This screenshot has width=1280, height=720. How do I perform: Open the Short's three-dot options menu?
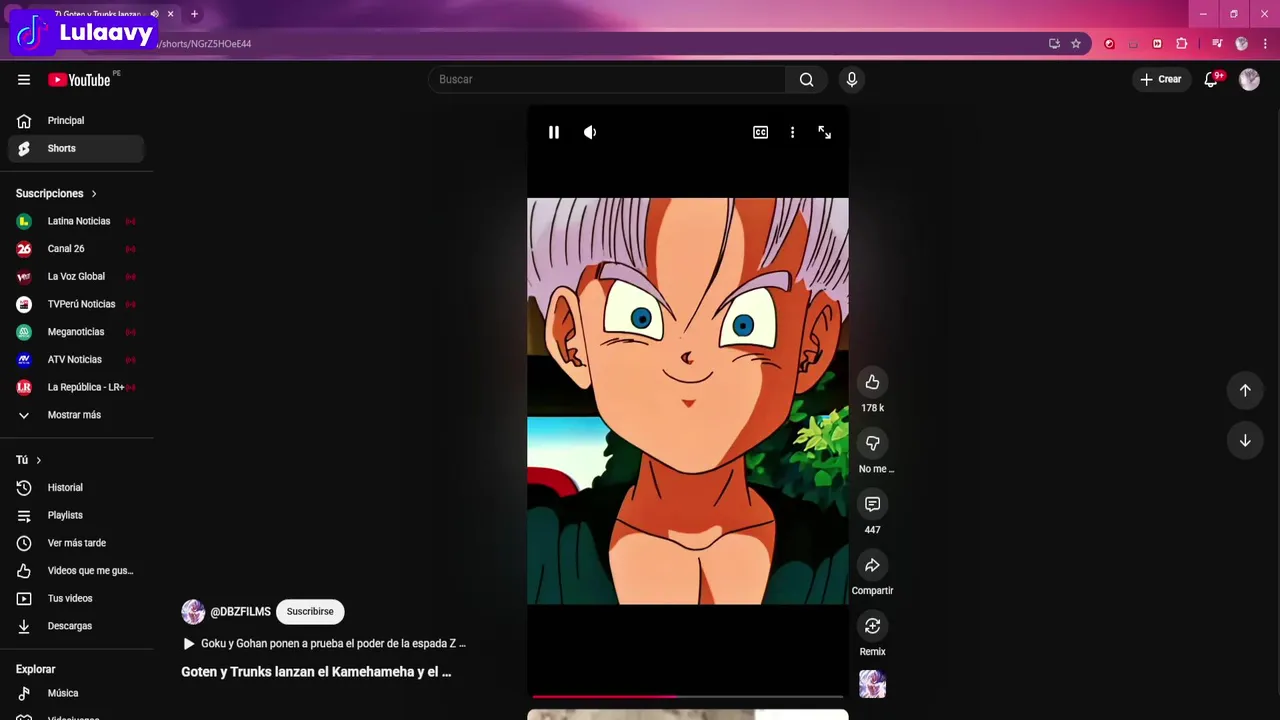pyautogui.click(x=792, y=132)
